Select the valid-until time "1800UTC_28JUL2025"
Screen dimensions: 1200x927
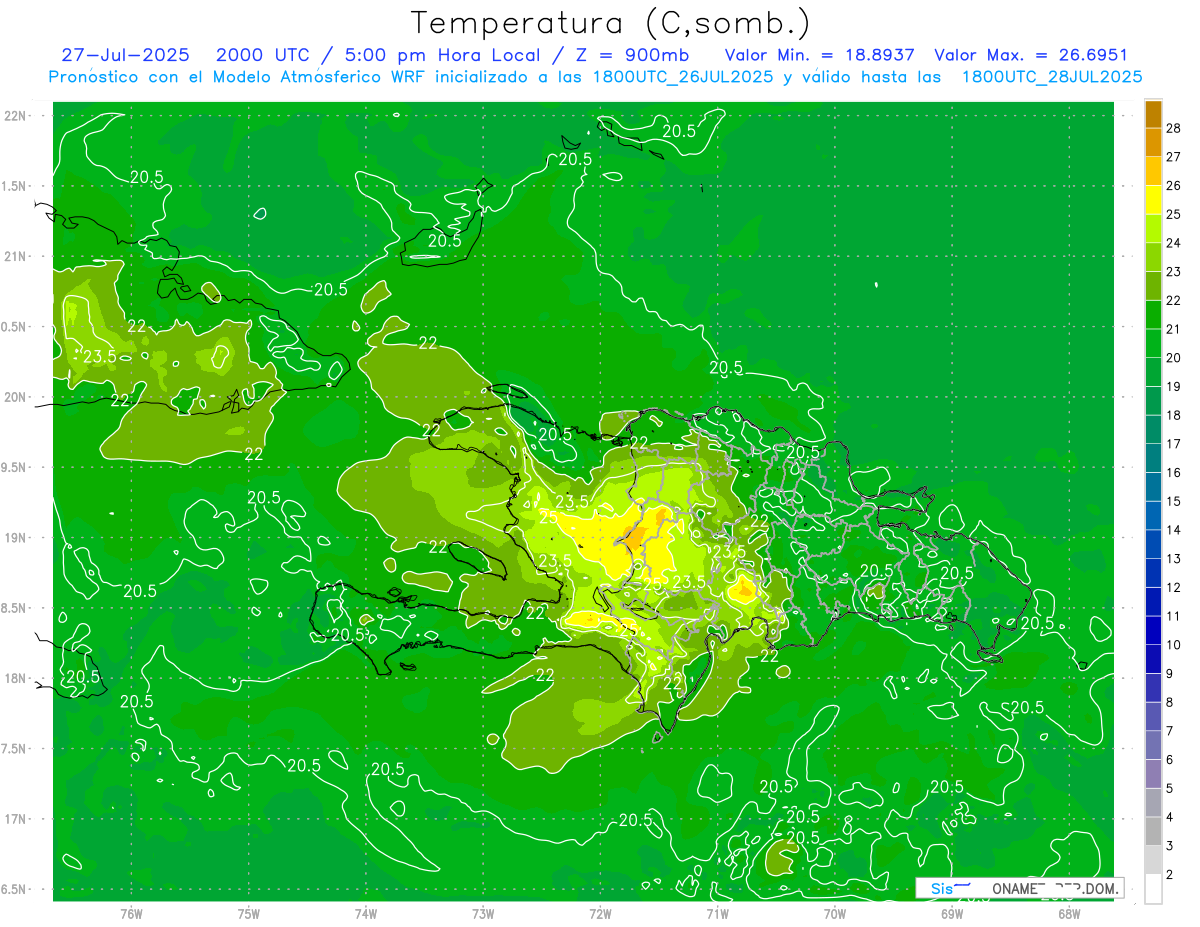click(1052, 77)
